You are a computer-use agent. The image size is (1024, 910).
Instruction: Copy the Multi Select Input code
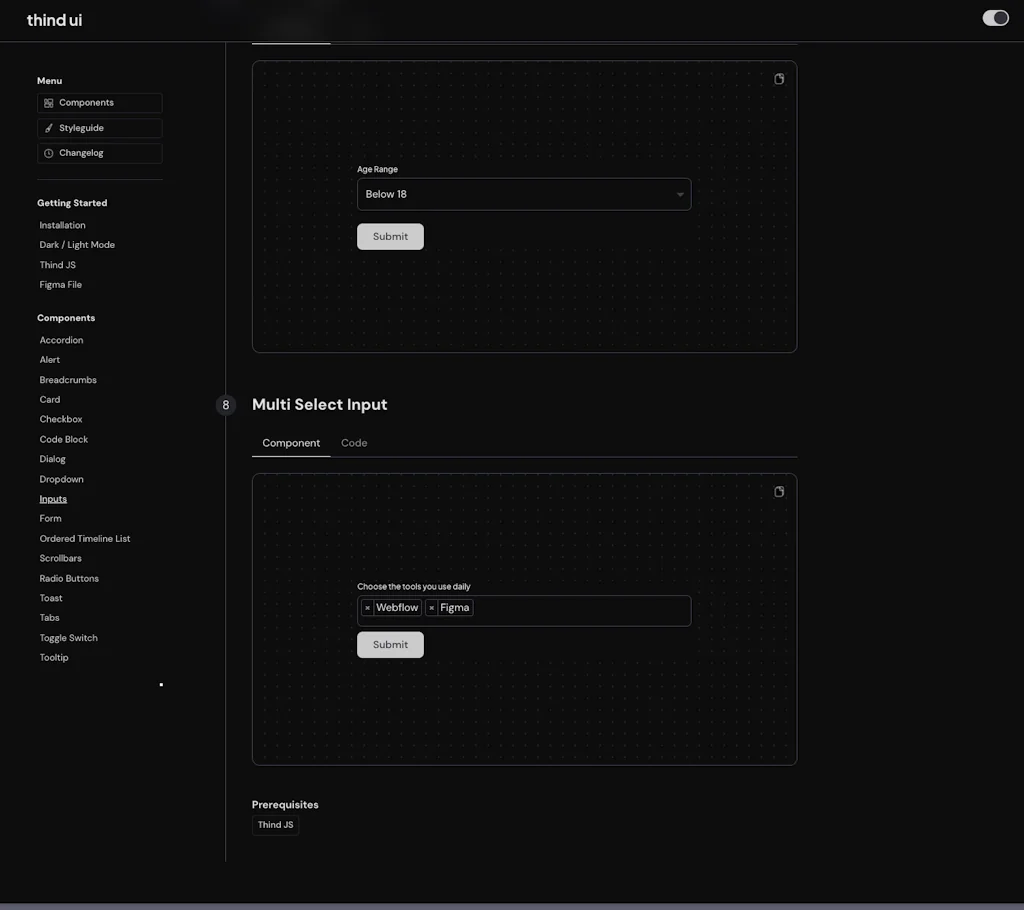coord(779,491)
